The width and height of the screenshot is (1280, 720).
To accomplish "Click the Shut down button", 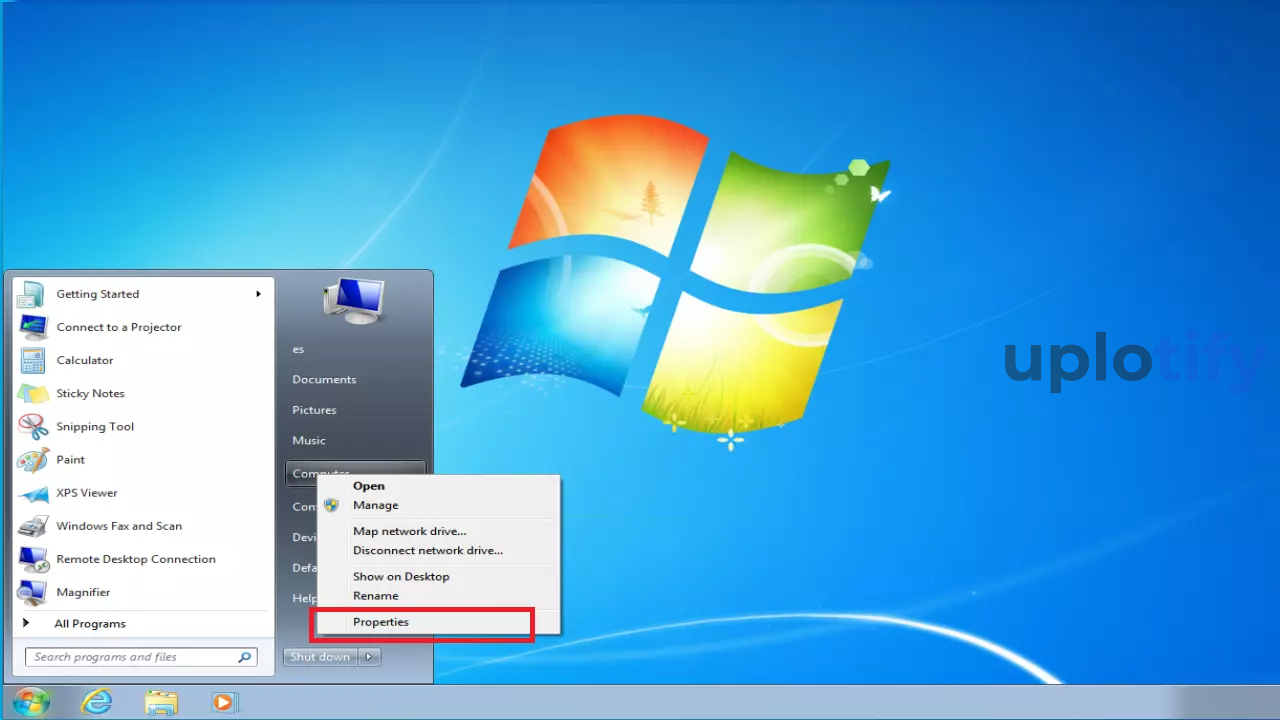I will [321, 657].
